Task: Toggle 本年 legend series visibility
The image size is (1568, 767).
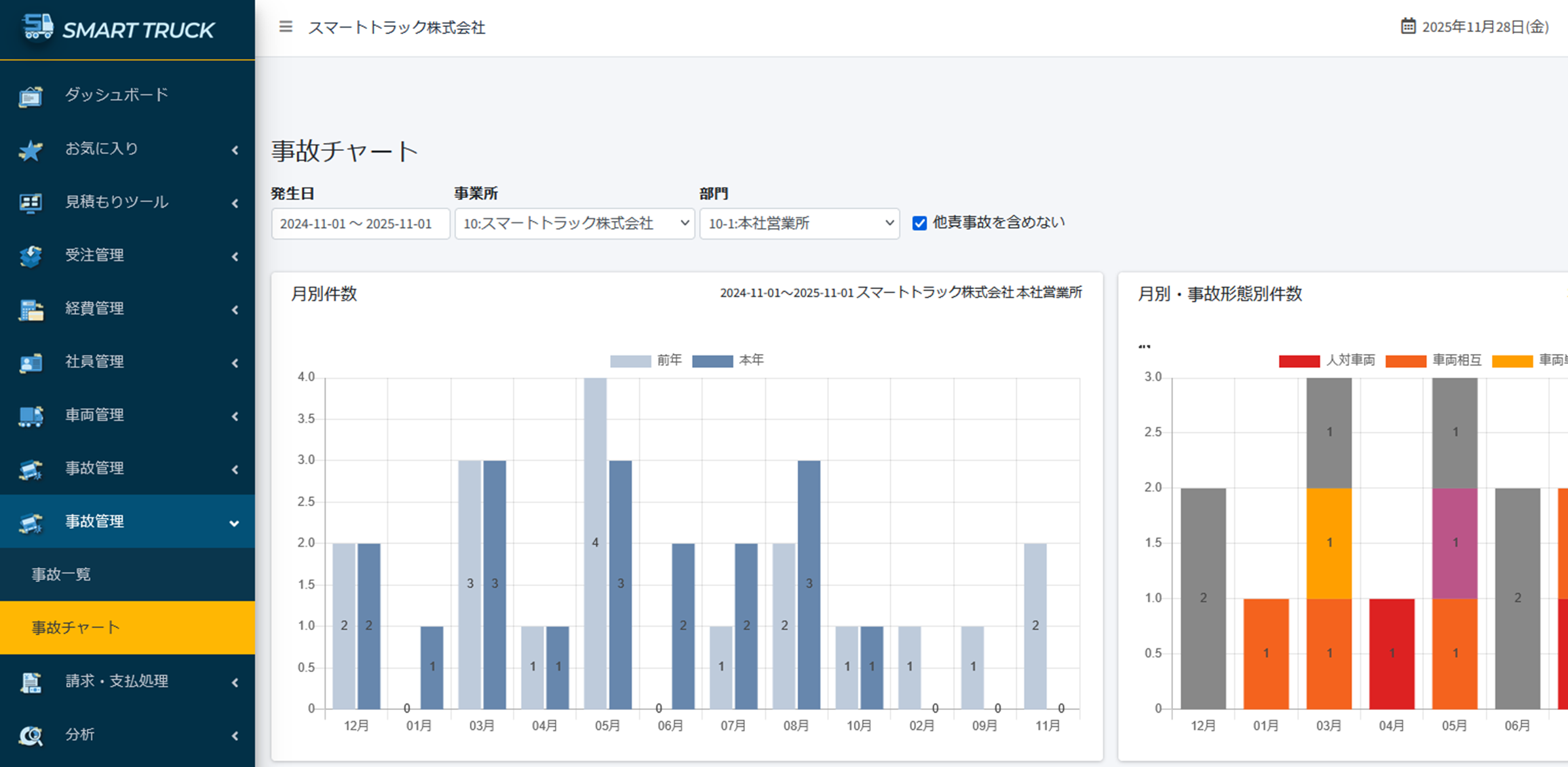Action: coord(712,361)
